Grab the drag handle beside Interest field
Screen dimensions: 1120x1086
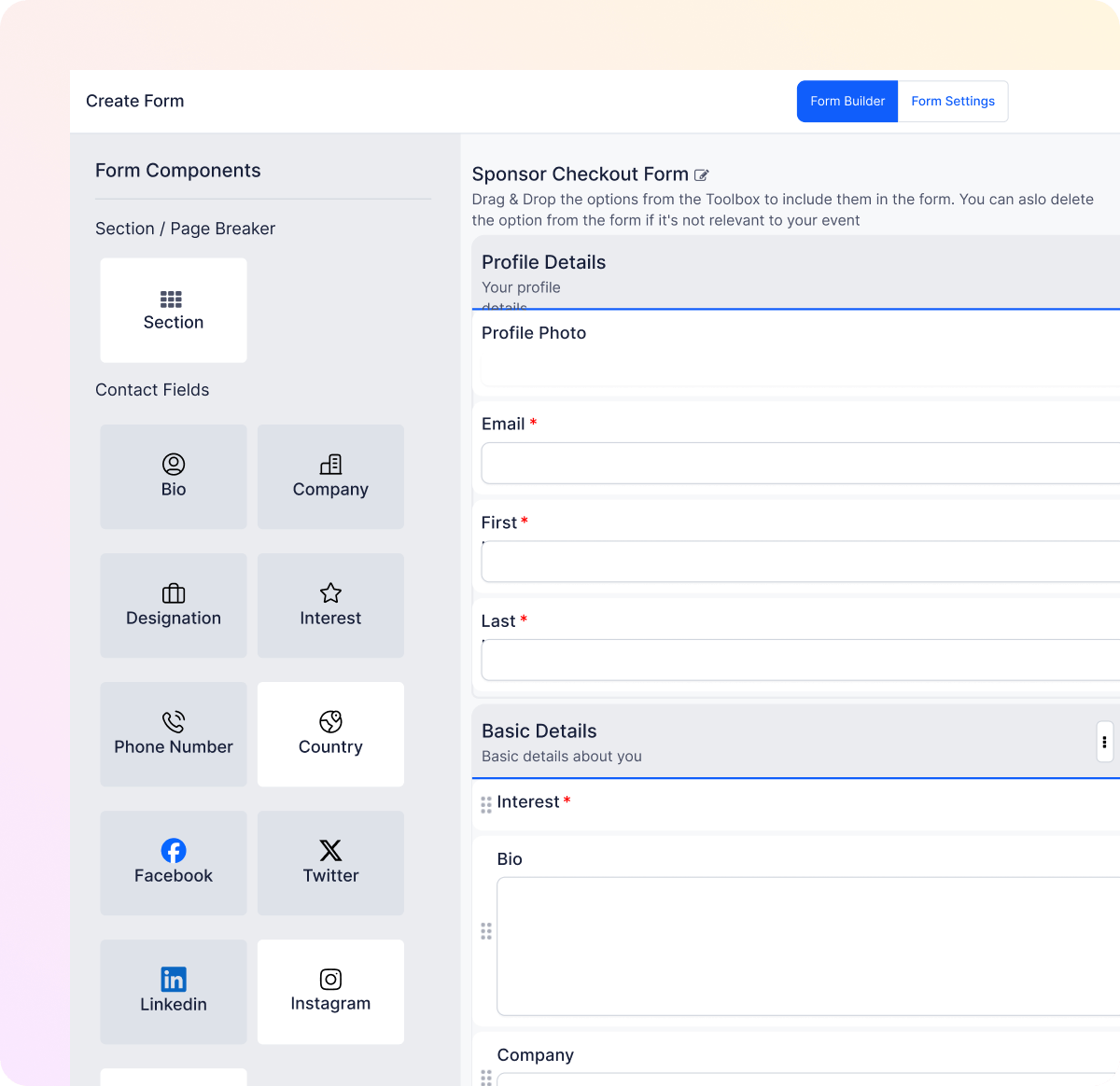[x=486, y=804]
